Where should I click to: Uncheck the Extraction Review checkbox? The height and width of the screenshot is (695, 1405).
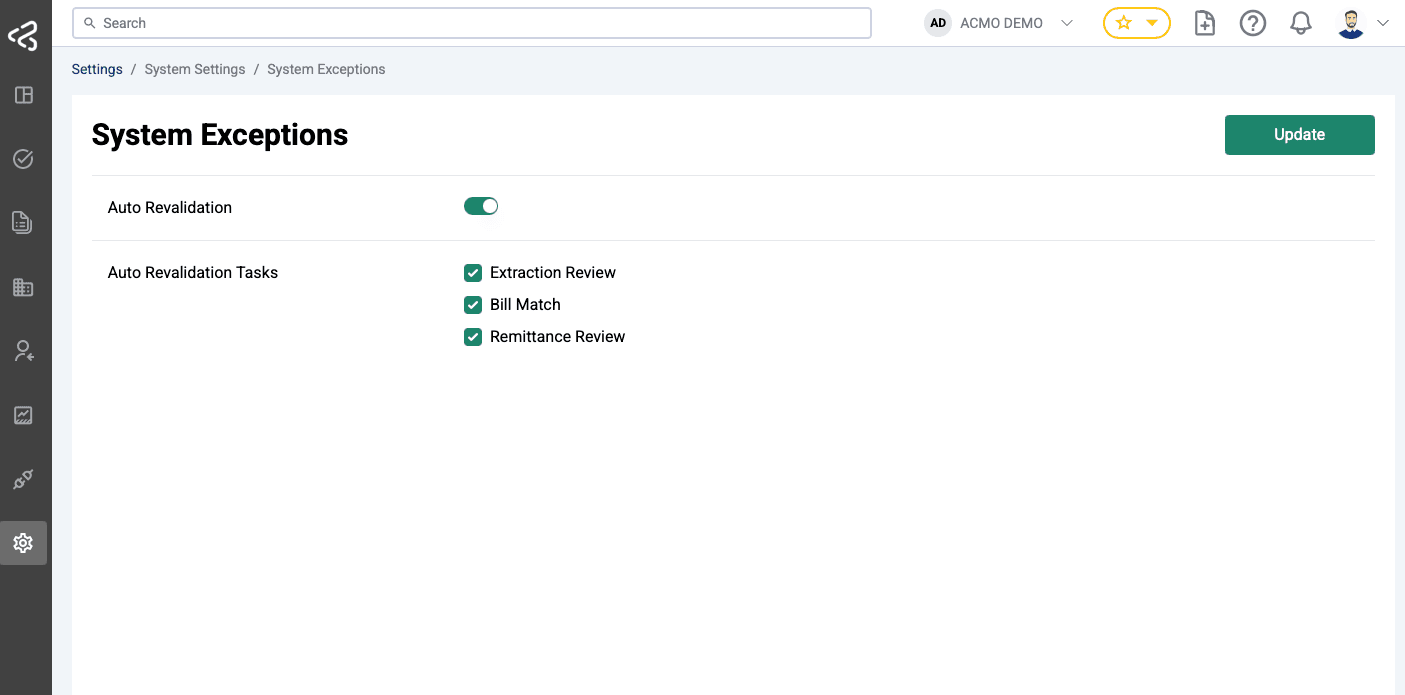click(x=472, y=272)
